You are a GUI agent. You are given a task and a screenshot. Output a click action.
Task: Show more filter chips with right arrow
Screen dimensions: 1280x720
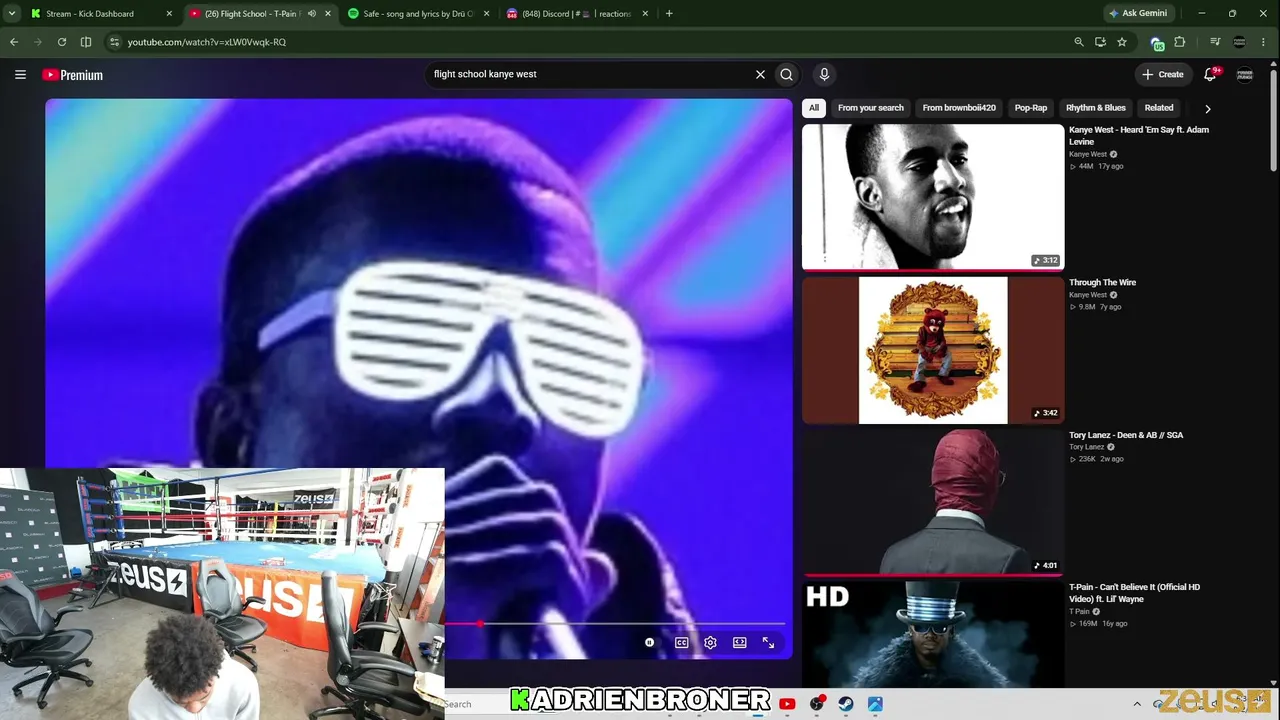(x=1207, y=108)
